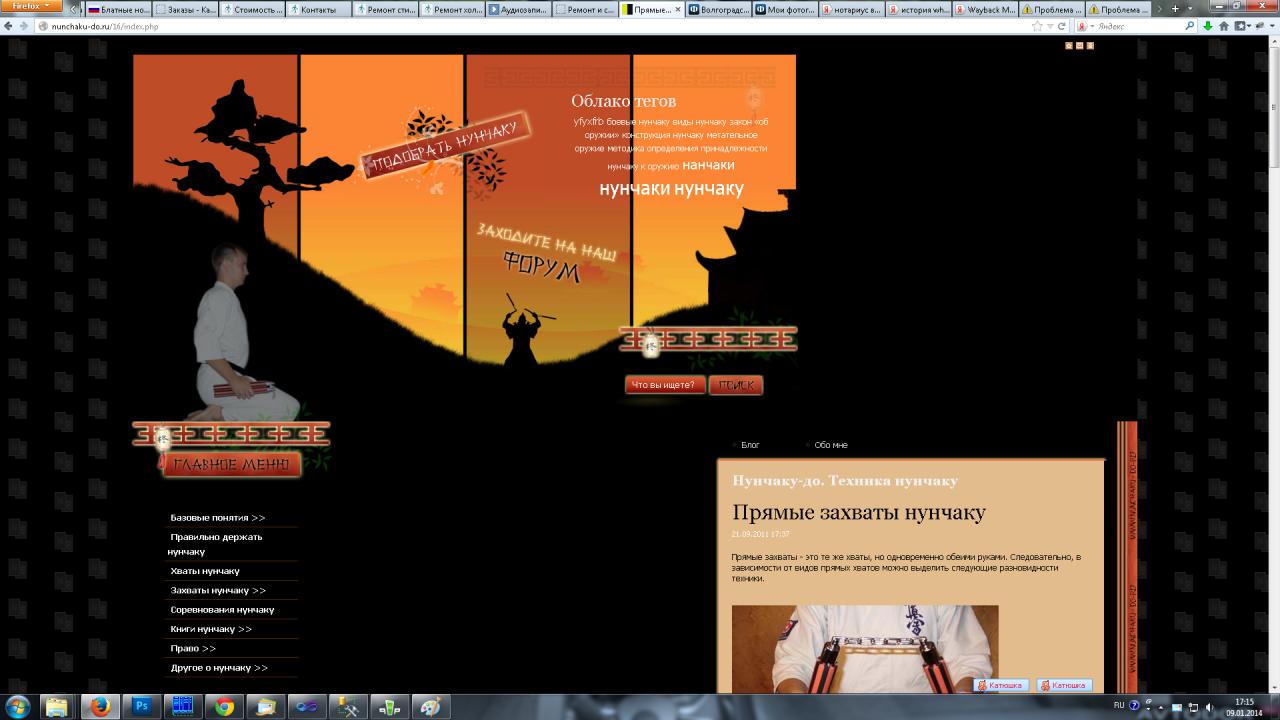This screenshot has width=1280, height=720.
Task: Open the tools-and-wrench app in the taskbar
Action: tap(348, 706)
